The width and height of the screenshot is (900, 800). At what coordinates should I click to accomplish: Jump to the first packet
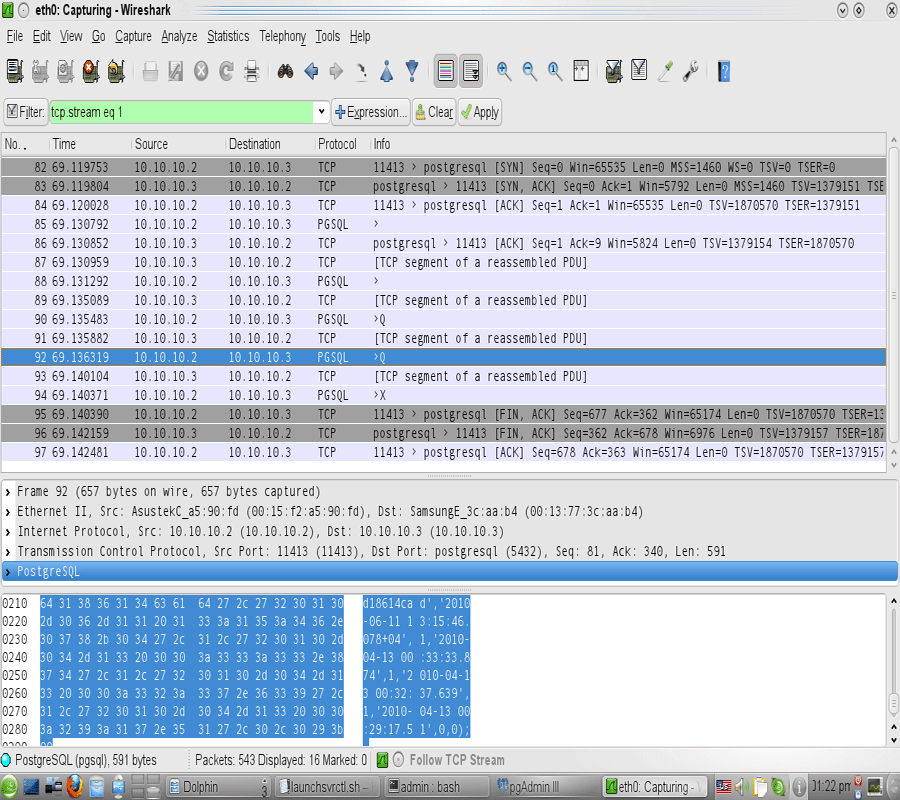point(387,71)
